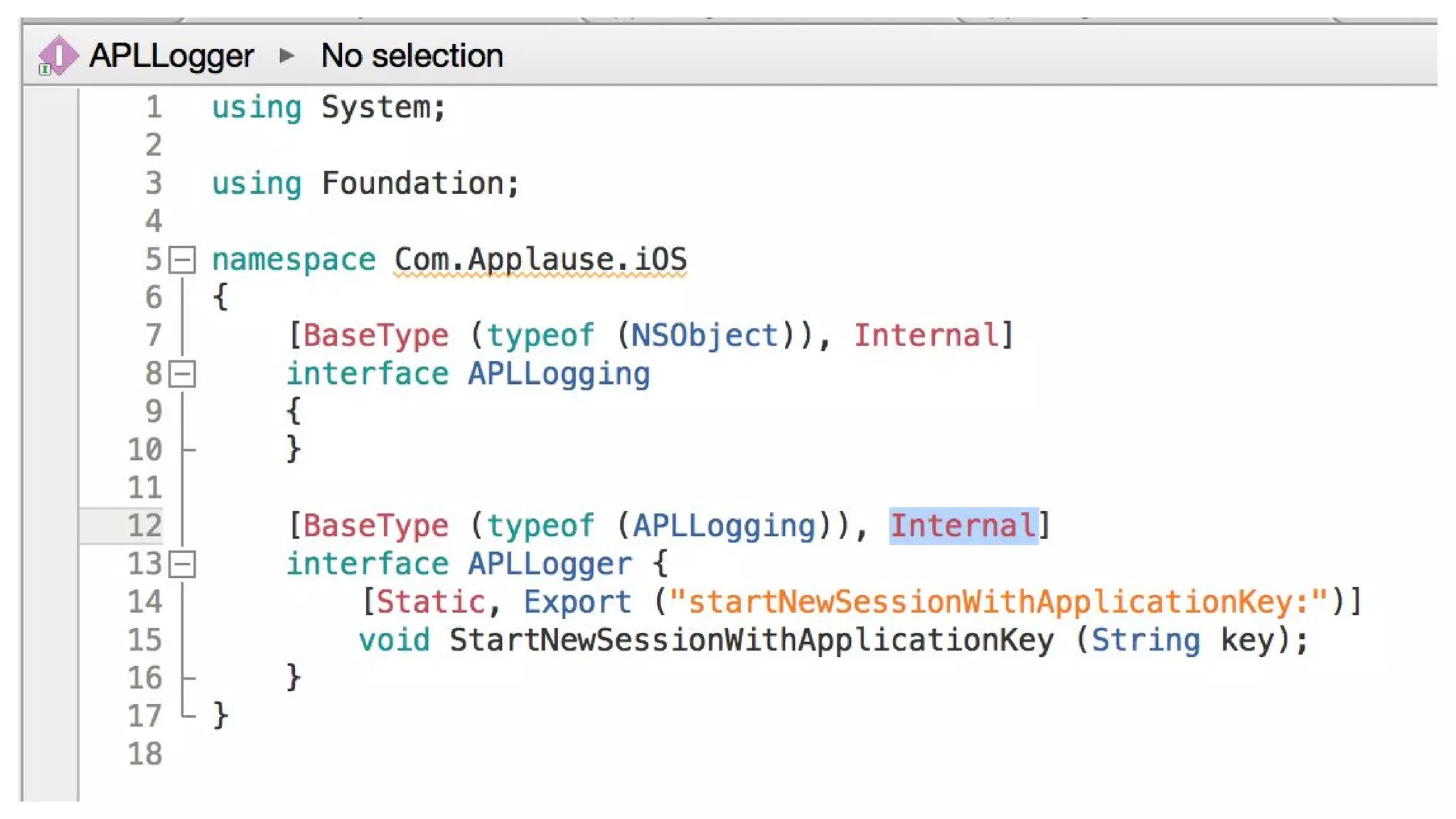Screen dimensions: 1456x819
Task: Click the Com.Applause.iOS namespace name
Action: [x=540, y=259]
